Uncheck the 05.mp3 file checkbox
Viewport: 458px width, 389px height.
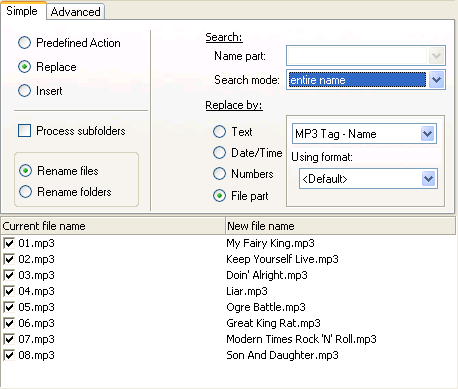point(9,307)
